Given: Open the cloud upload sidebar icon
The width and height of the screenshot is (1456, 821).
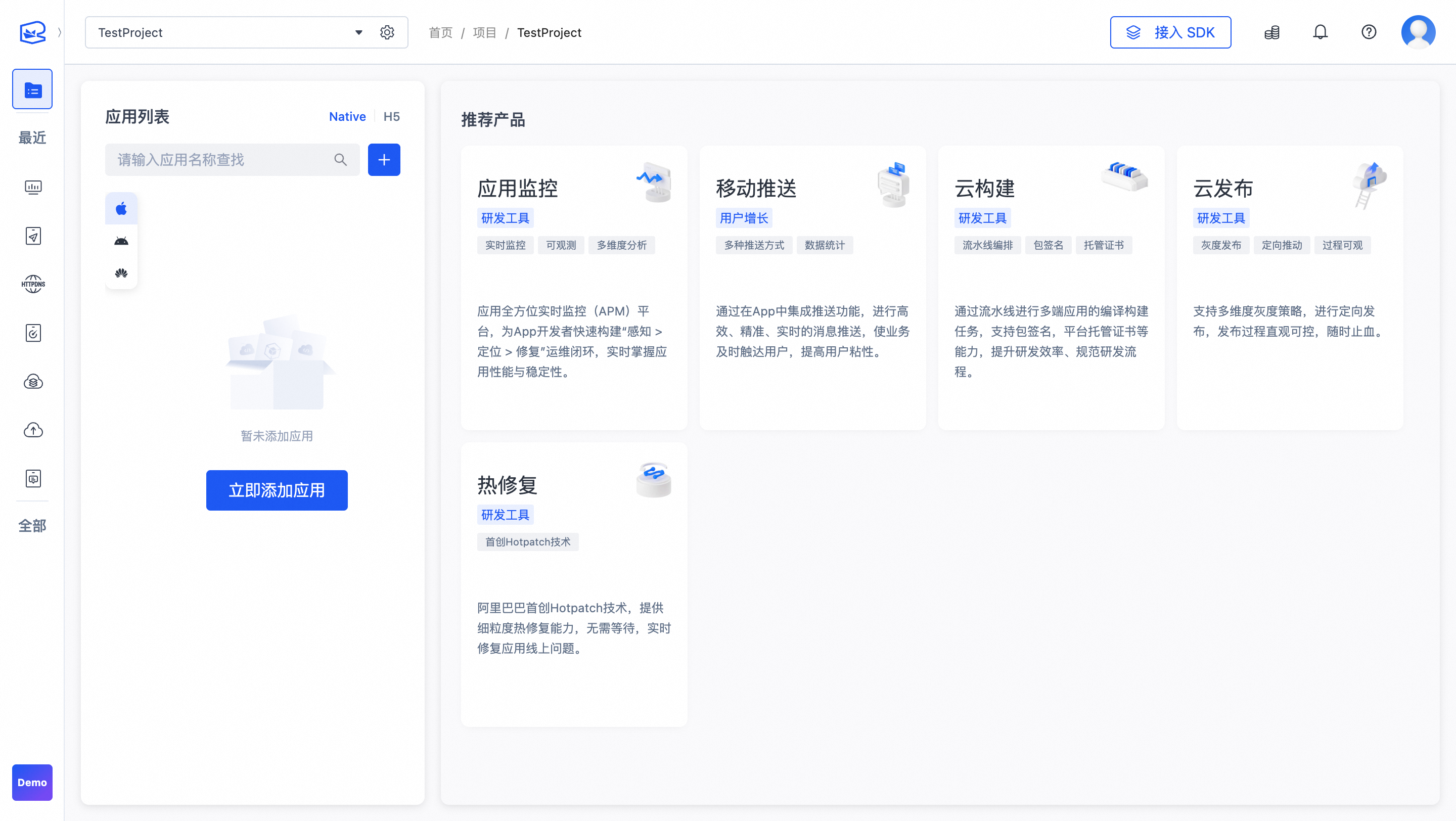Looking at the screenshot, I should [33, 430].
